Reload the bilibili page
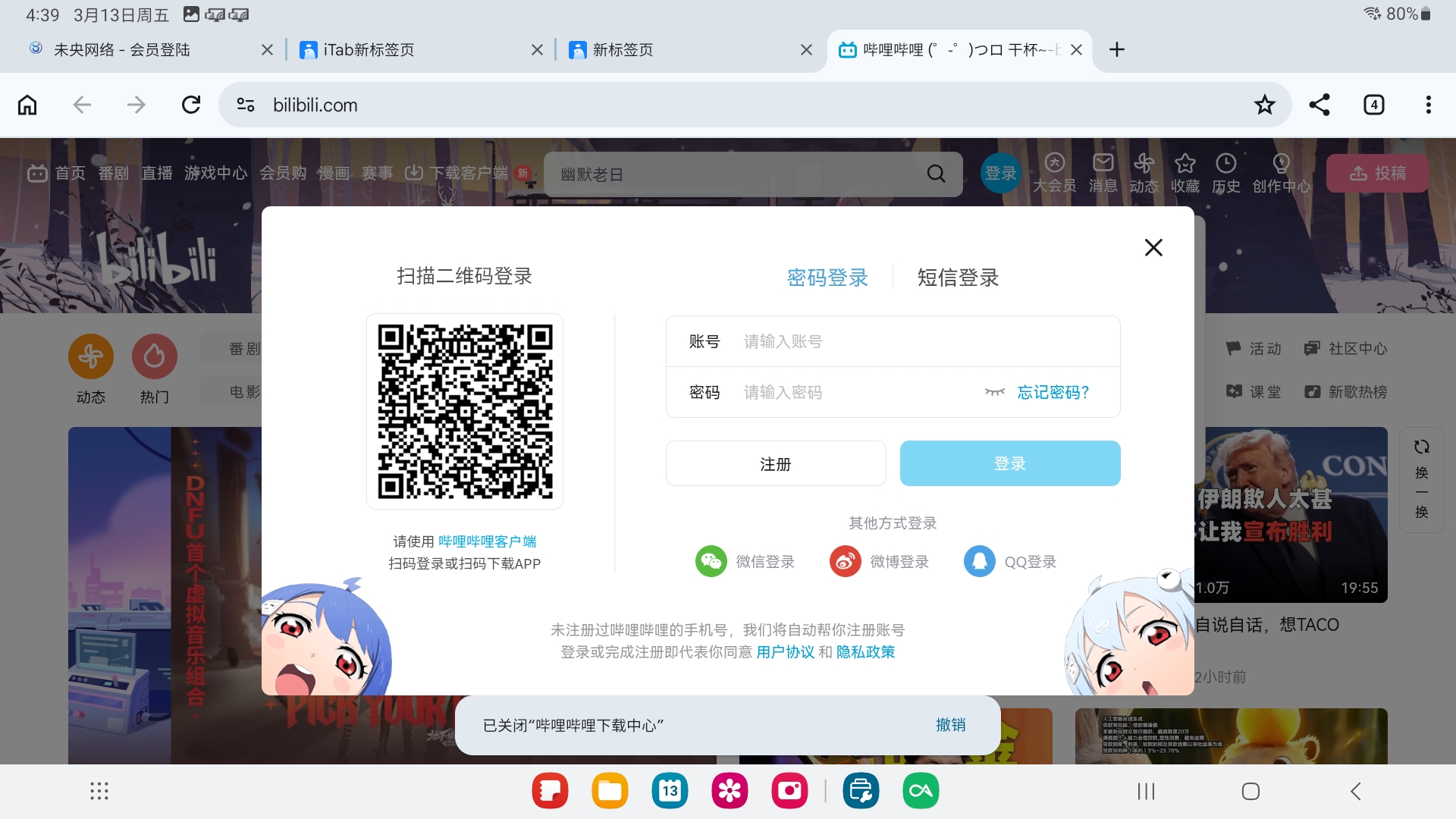The width and height of the screenshot is (1456, 819). pyautogui.click(x=191, y=105)
